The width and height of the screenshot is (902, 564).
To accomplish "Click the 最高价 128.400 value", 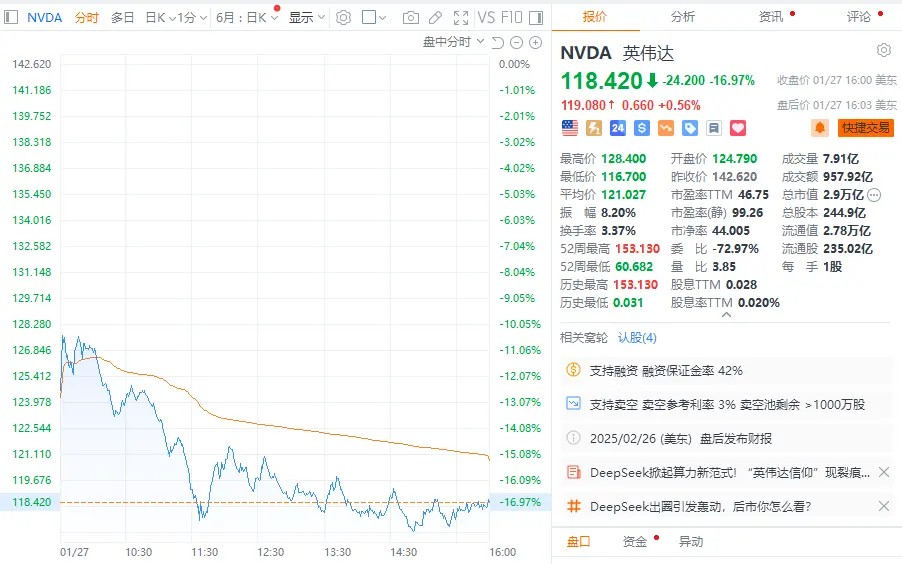I will pos(624,158).
